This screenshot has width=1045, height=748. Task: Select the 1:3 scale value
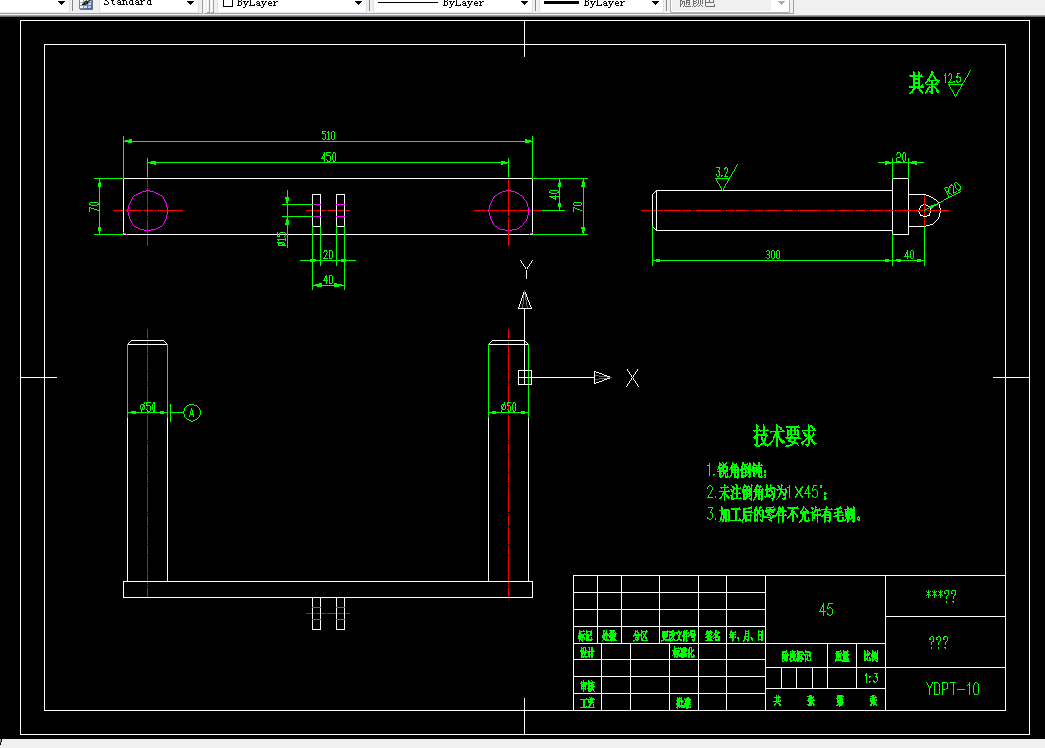pyautogui.click(x=871, y=678)
